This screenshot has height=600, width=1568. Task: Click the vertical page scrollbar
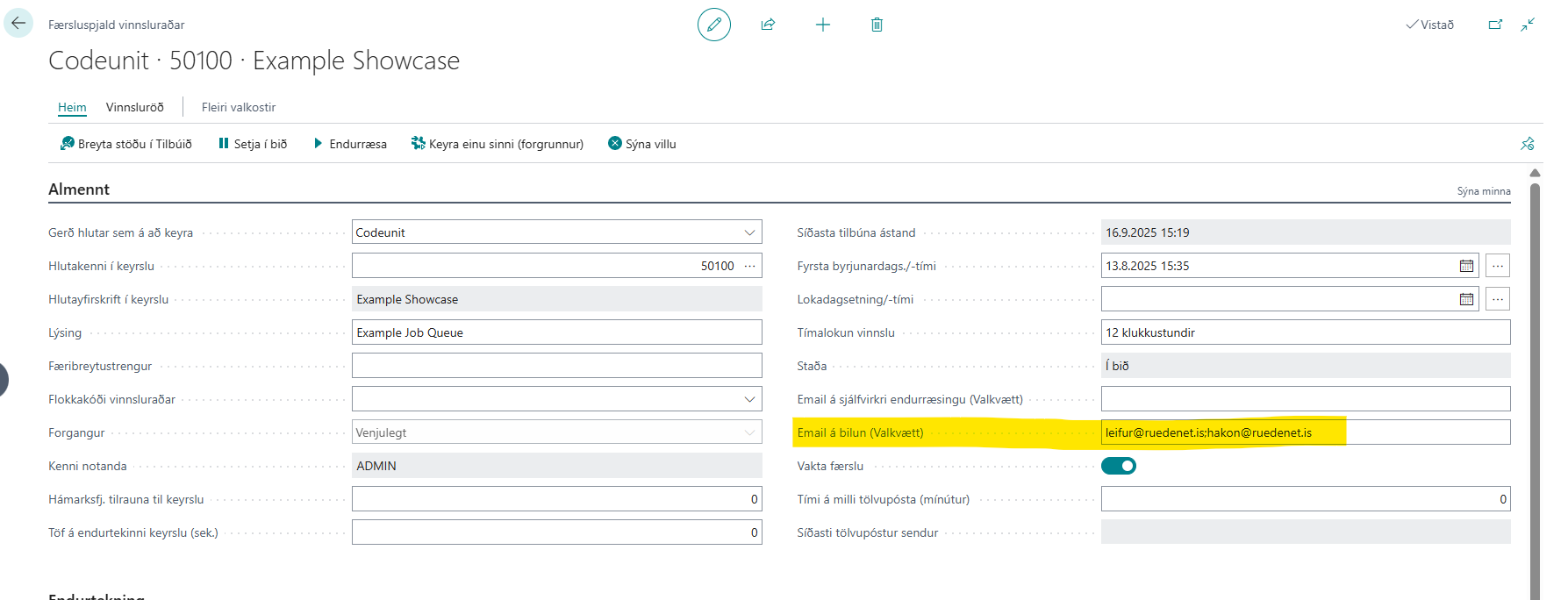(1535, 386)
